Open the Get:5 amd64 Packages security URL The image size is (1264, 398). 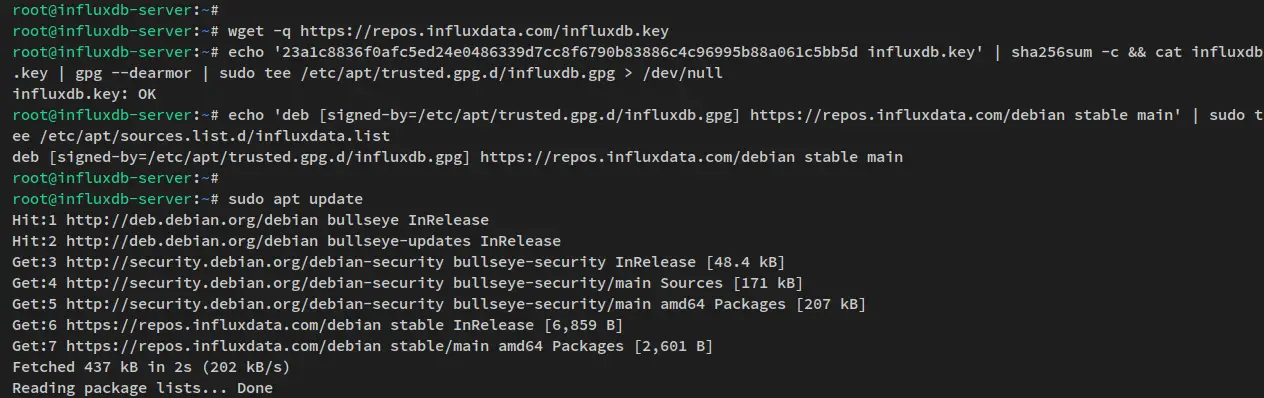pyautogui.click(x=426, y=304)
